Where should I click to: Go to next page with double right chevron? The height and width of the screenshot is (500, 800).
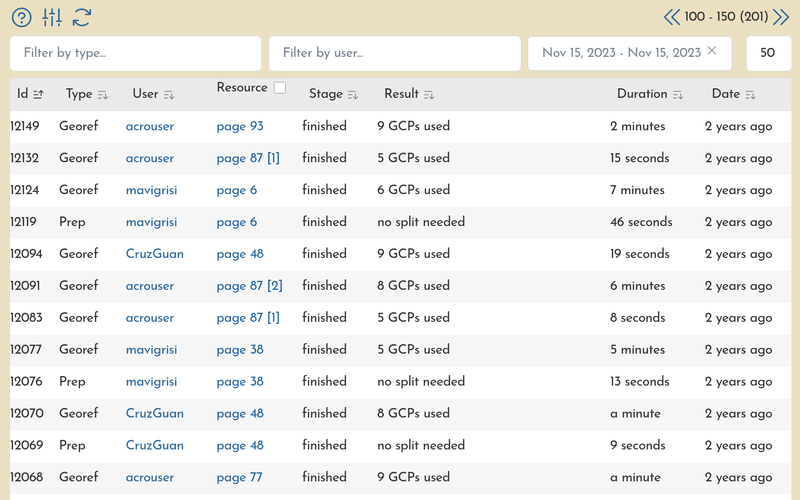[x=781, y=17]
